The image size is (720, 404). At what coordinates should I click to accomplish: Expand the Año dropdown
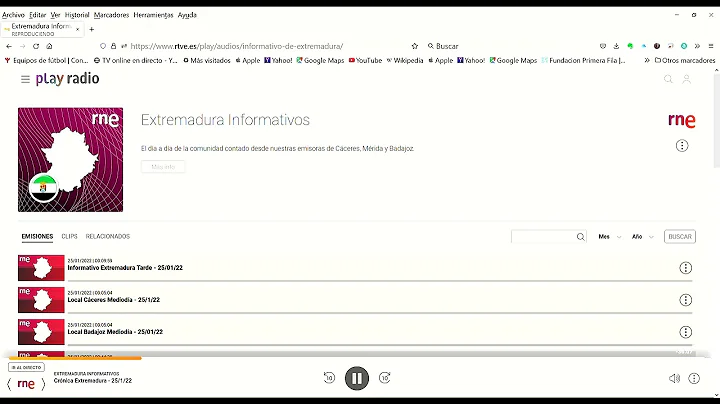pos(642,237)
